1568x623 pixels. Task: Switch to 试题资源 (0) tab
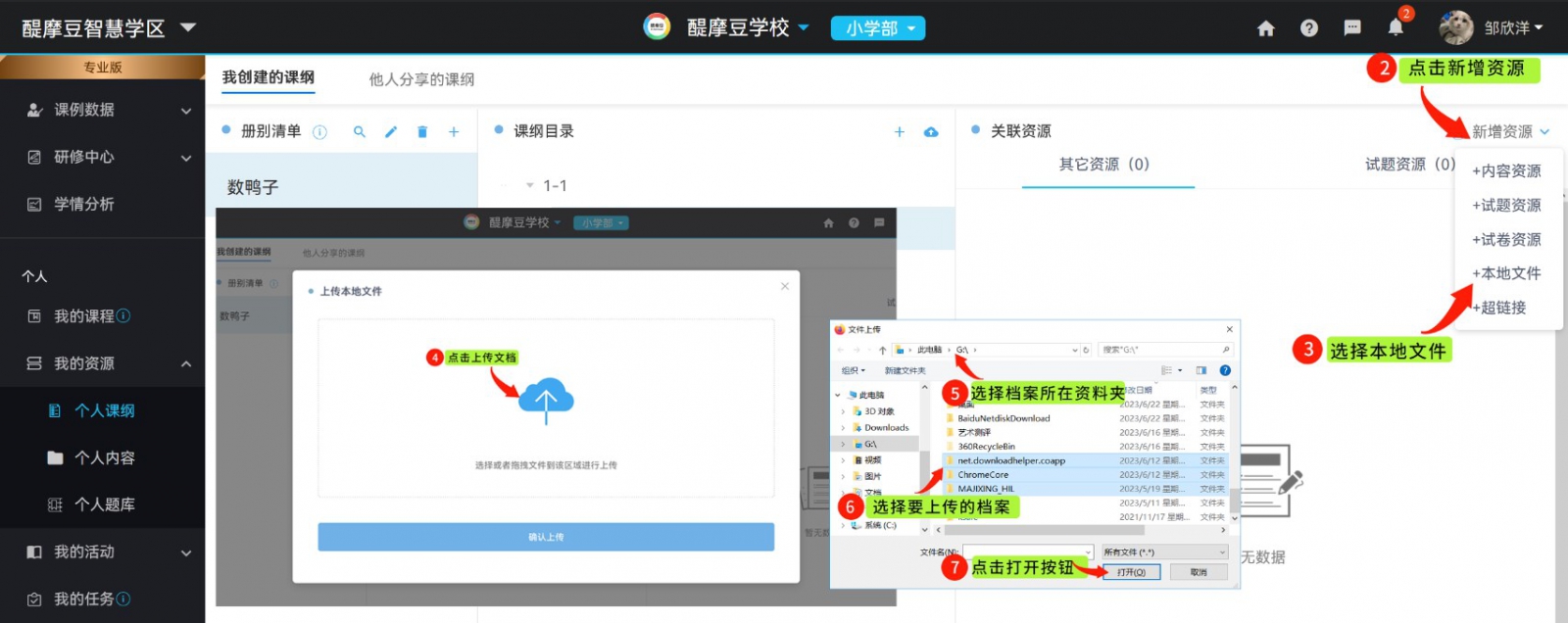point(1409,165)
